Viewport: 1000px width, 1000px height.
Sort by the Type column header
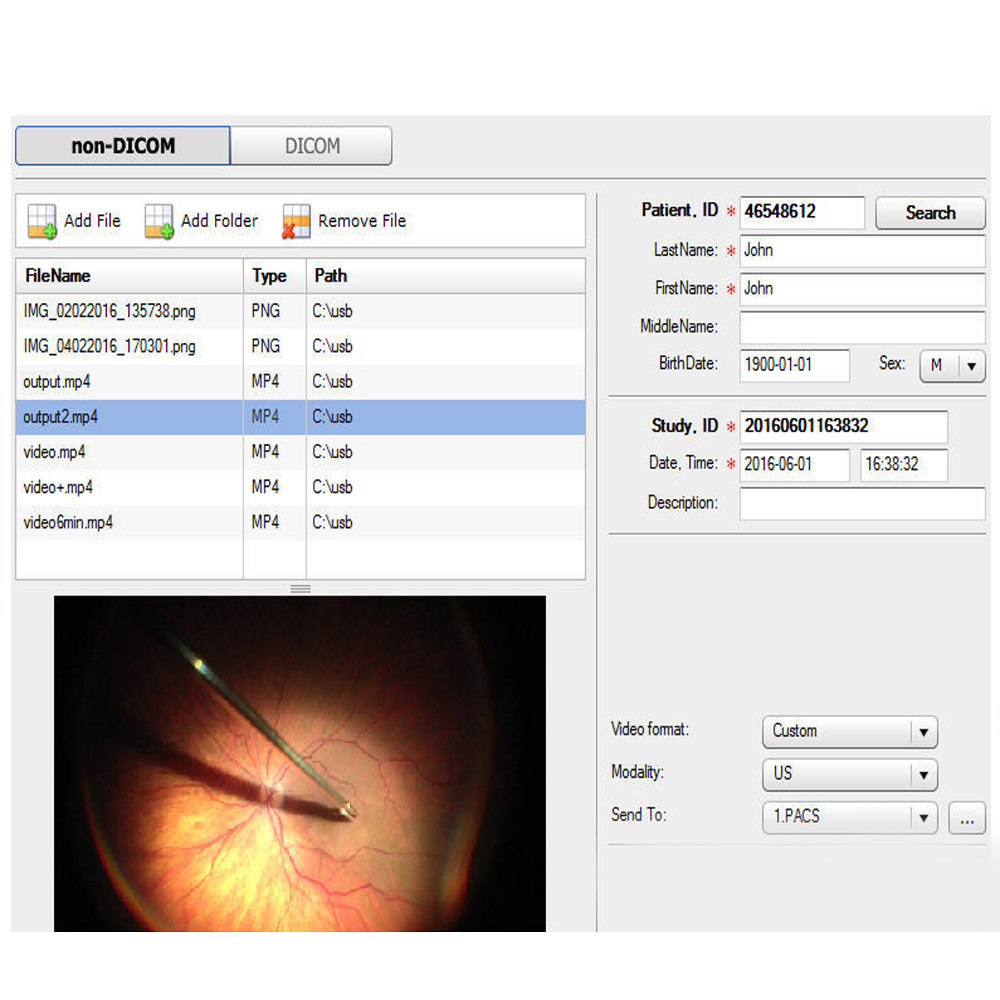click(x=275, y=276)
